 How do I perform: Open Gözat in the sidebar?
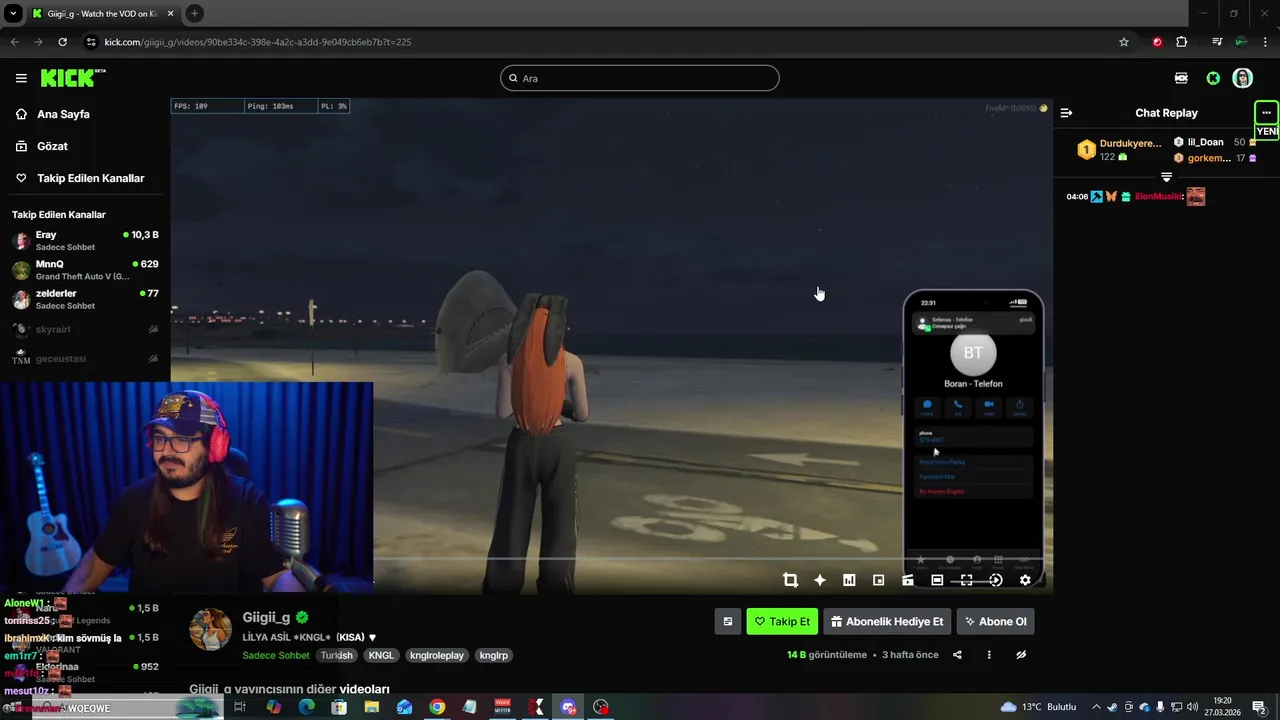[x=52, y=146]
